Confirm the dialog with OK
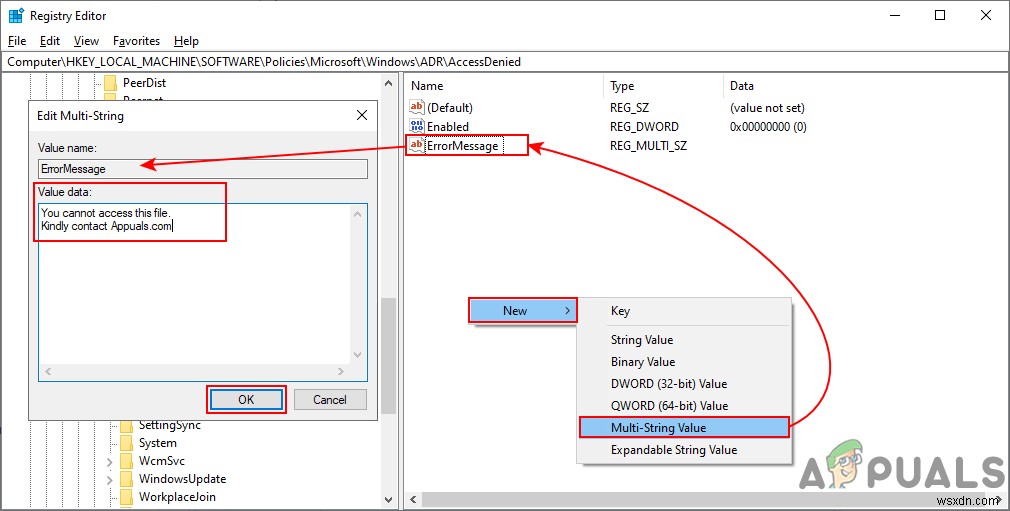Image resolution: width=1010 pixels, height=511 pixels. pyautogui.click(x=246, y=400)
